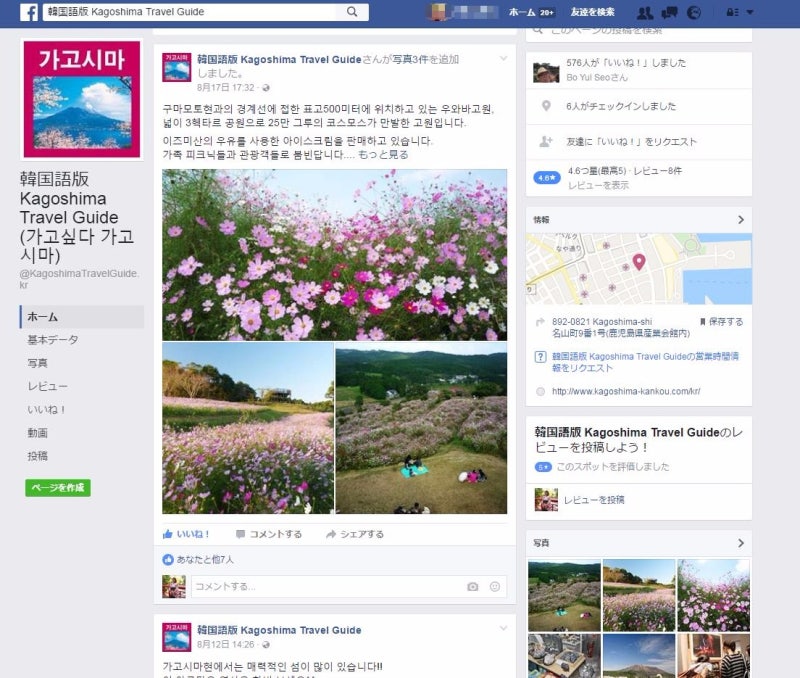Click the 8月17日 17:32 timestamp
This screenshot has width=800, height=678.
pyautogui.click(x=226, y=88)
